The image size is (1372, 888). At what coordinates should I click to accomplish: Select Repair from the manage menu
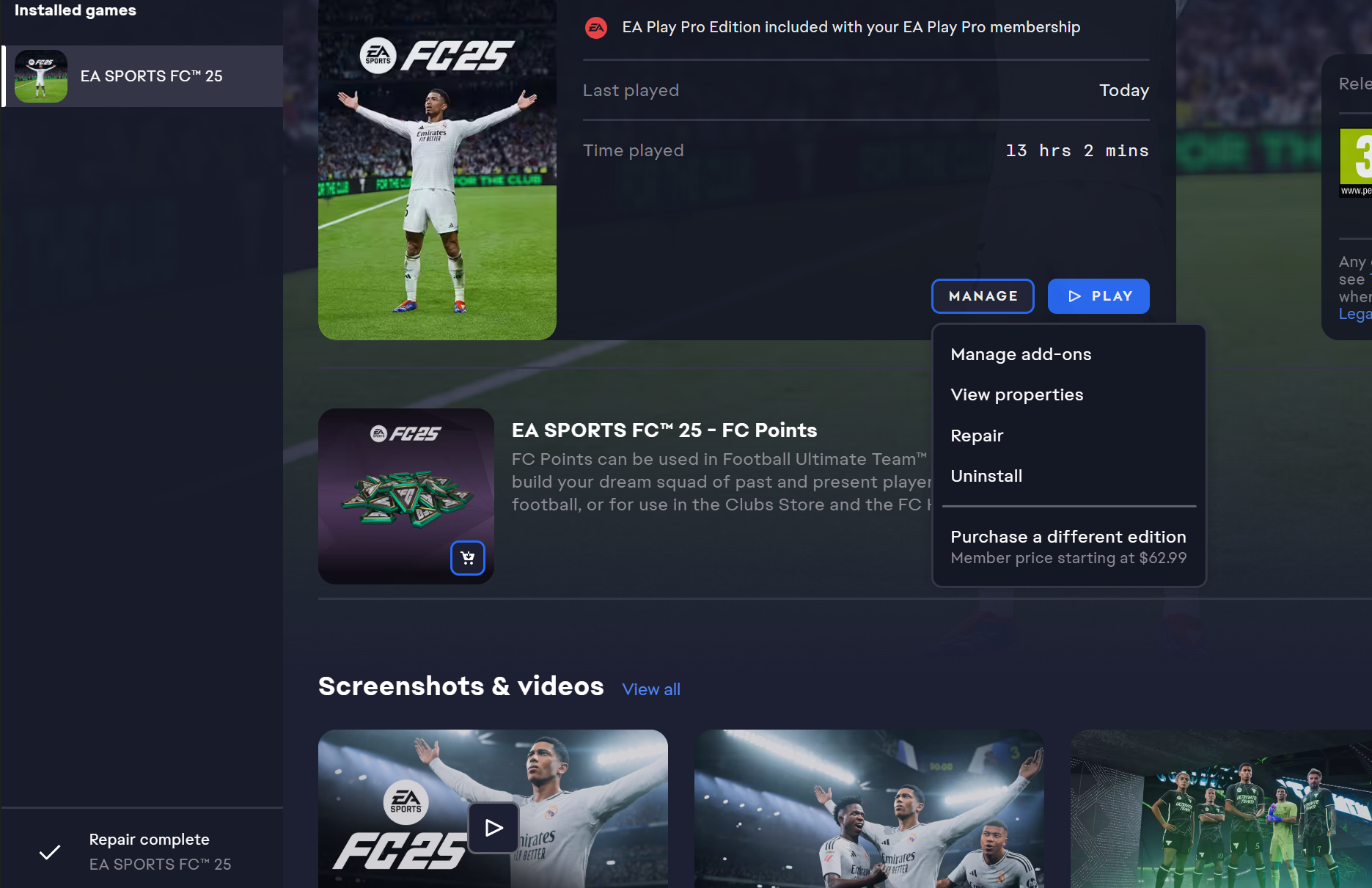(x=977, y=436)
